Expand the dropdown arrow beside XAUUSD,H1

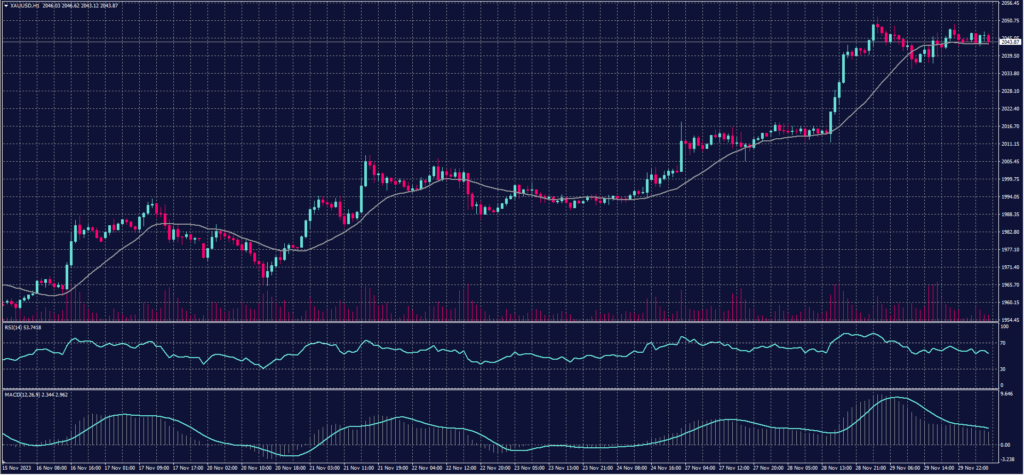[x=5, y=5]
